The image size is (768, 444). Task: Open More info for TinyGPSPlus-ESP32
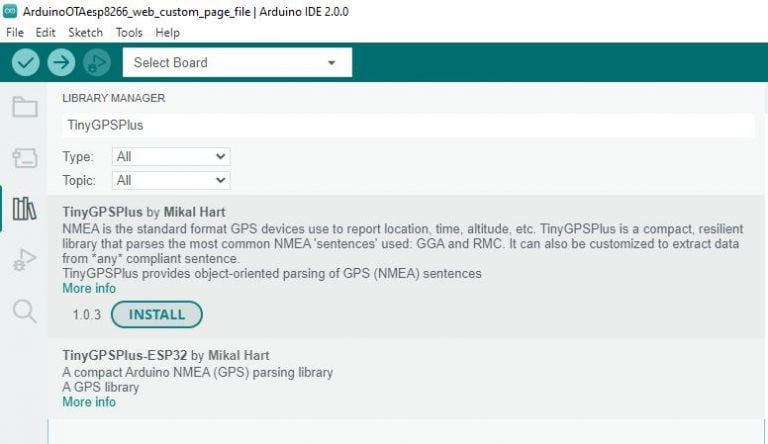(89, 402)
